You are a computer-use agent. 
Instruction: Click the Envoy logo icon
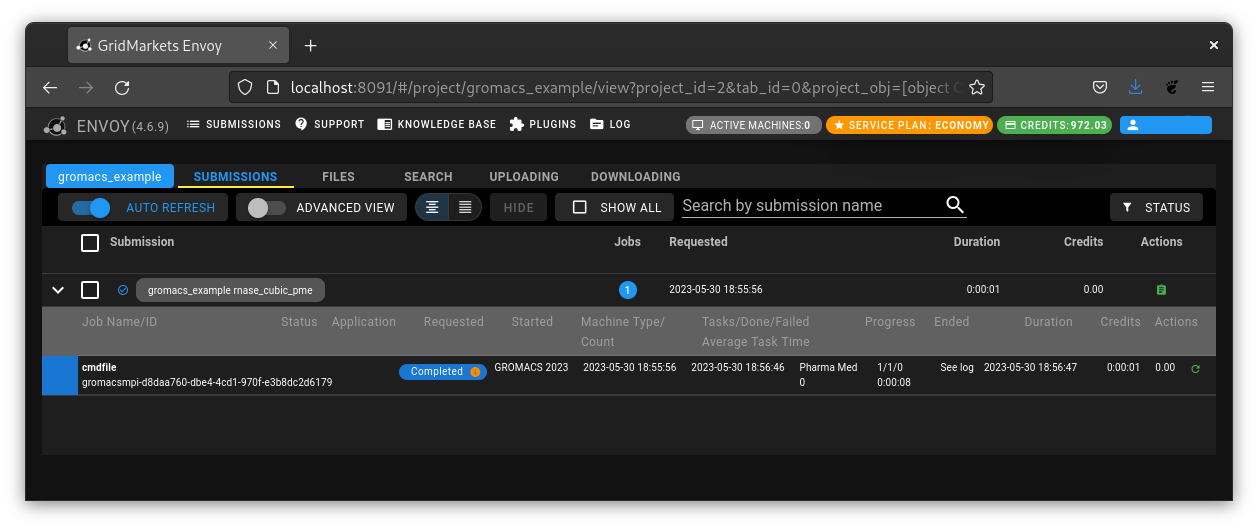tap(55, 126)
